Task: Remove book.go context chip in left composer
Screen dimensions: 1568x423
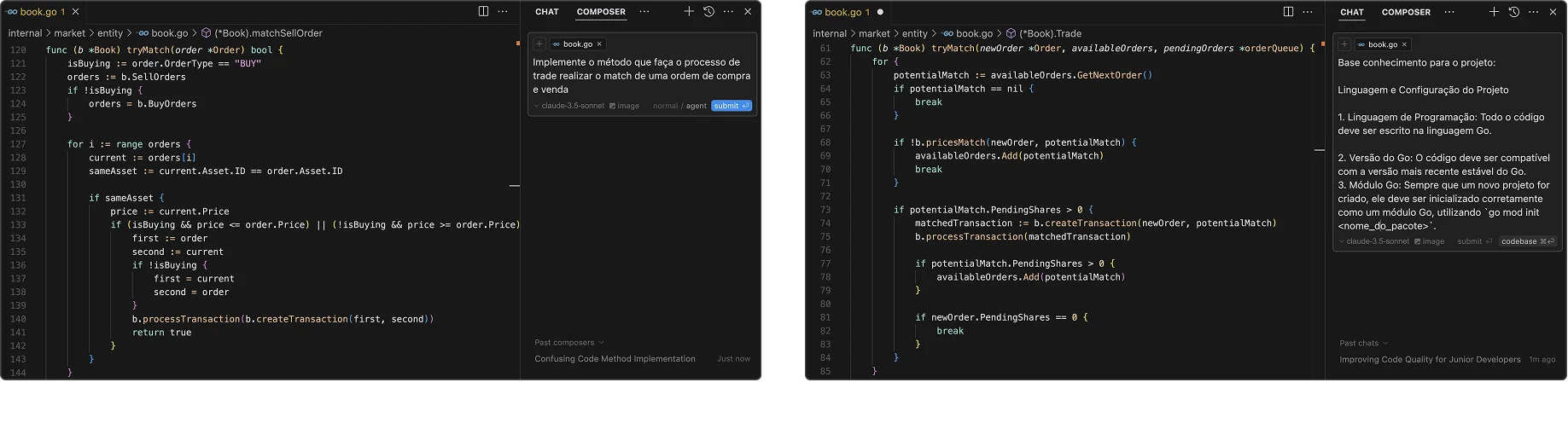Action: click(x=599, y=44)
